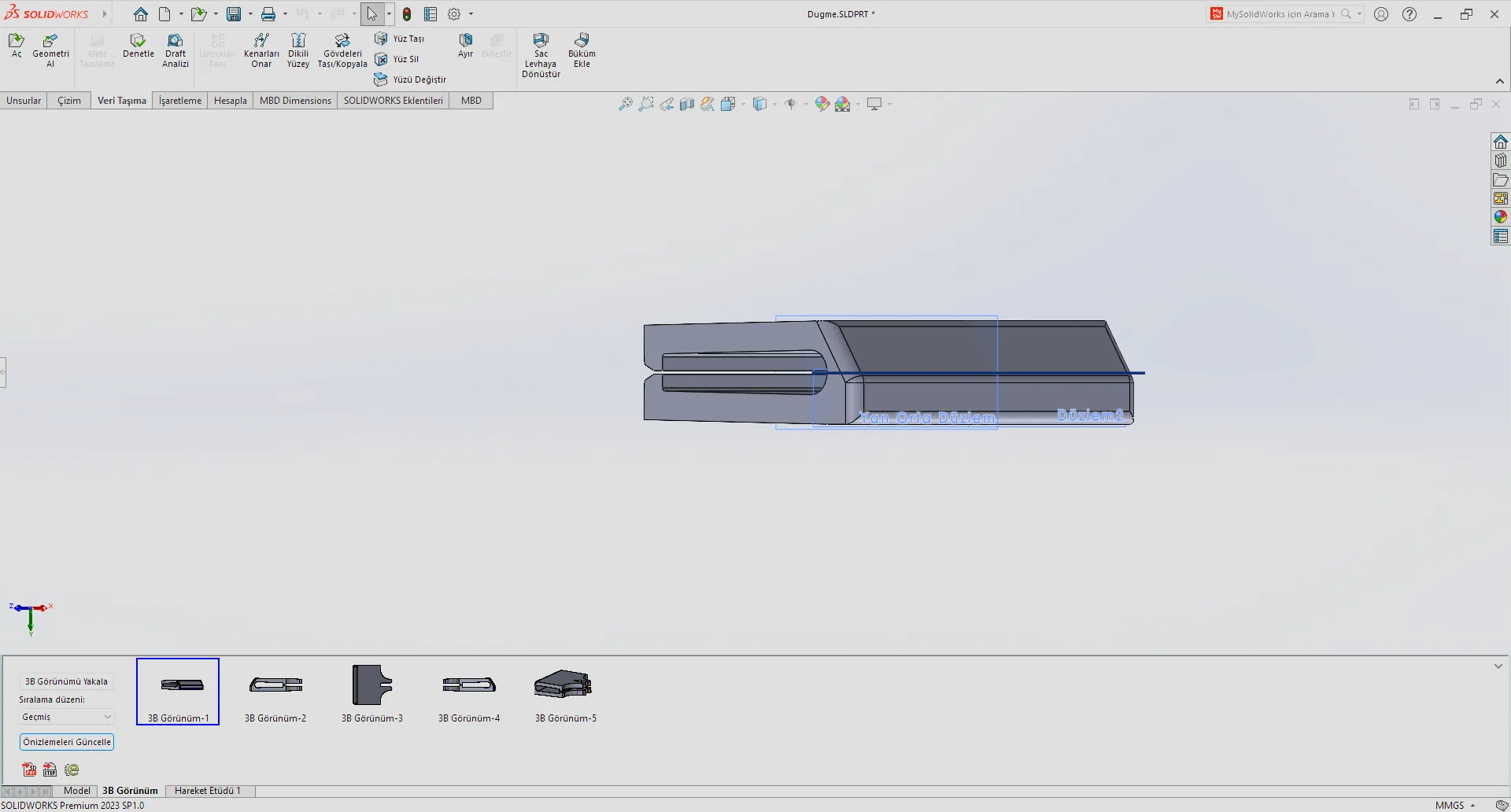Export to 3D PDF icon

click(x=29, y=770)
